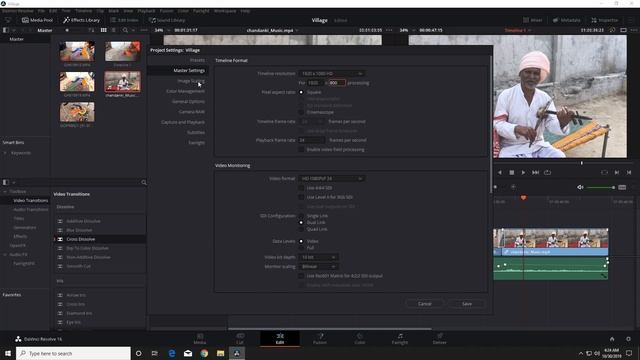Click the media pool search magnifier icon
This screenshot has height=360, width=640.
(x=125, y=30)
